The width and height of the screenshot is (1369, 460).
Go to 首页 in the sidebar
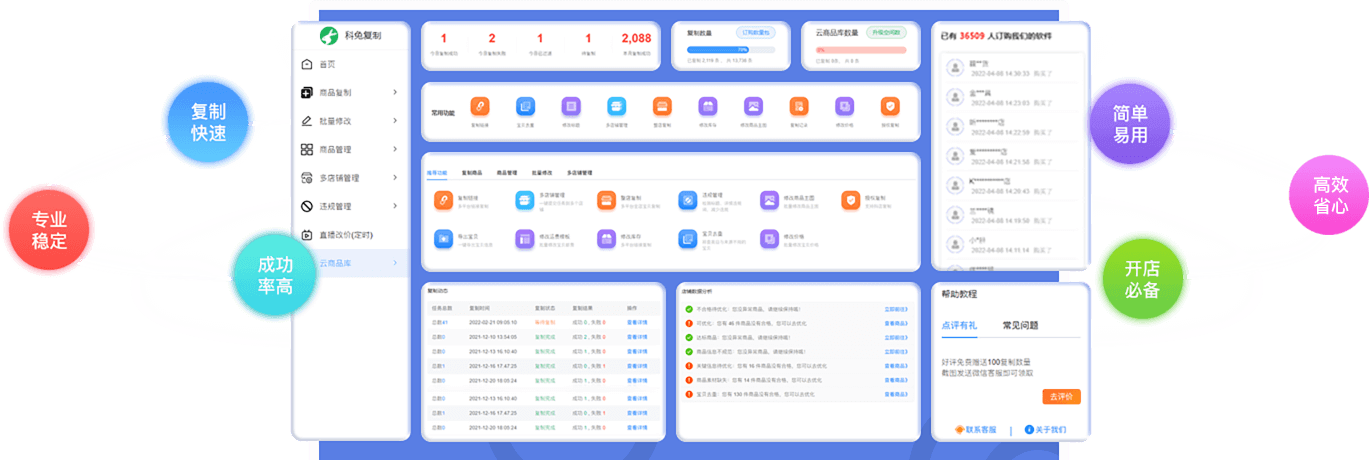pyautogui.click(x=327, y=65)
